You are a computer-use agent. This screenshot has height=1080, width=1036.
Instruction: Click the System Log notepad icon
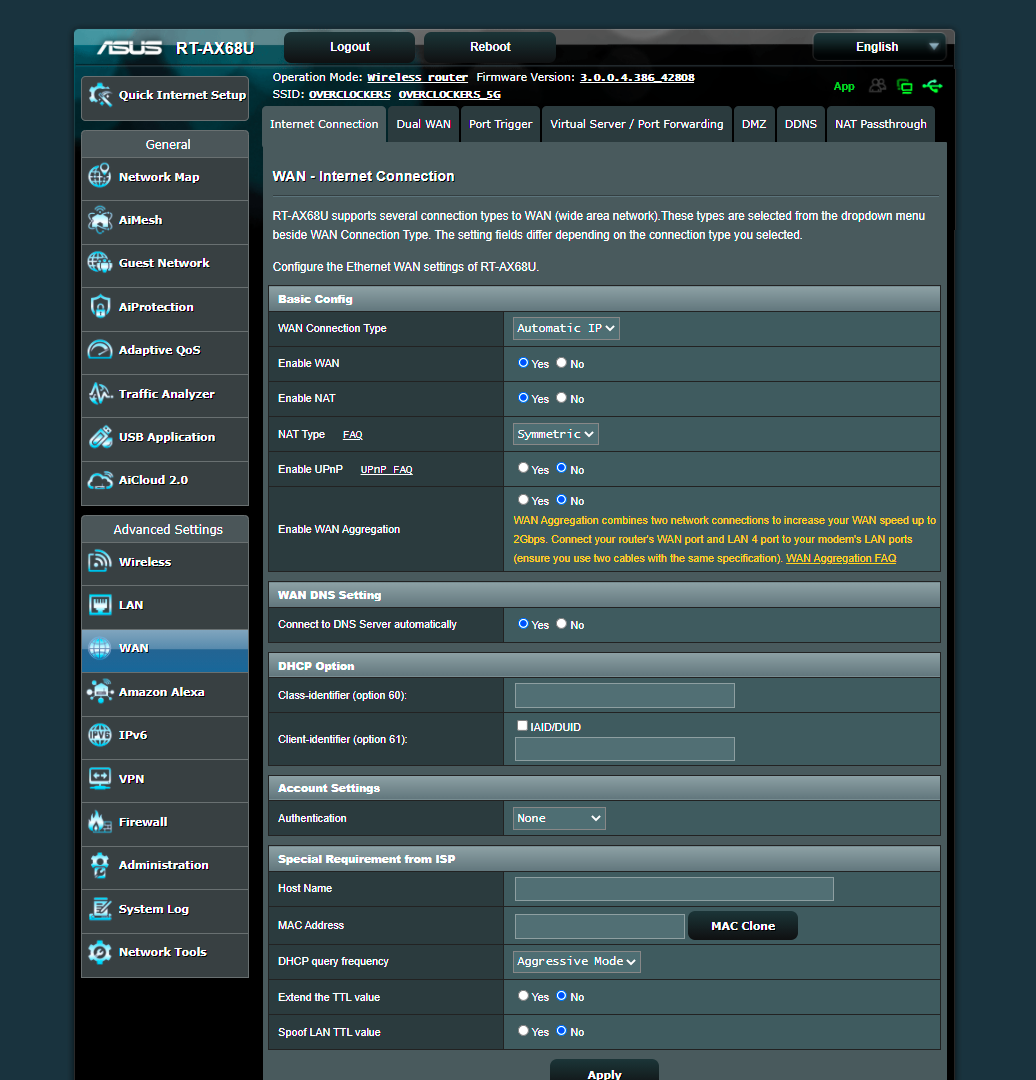[100, 908]
